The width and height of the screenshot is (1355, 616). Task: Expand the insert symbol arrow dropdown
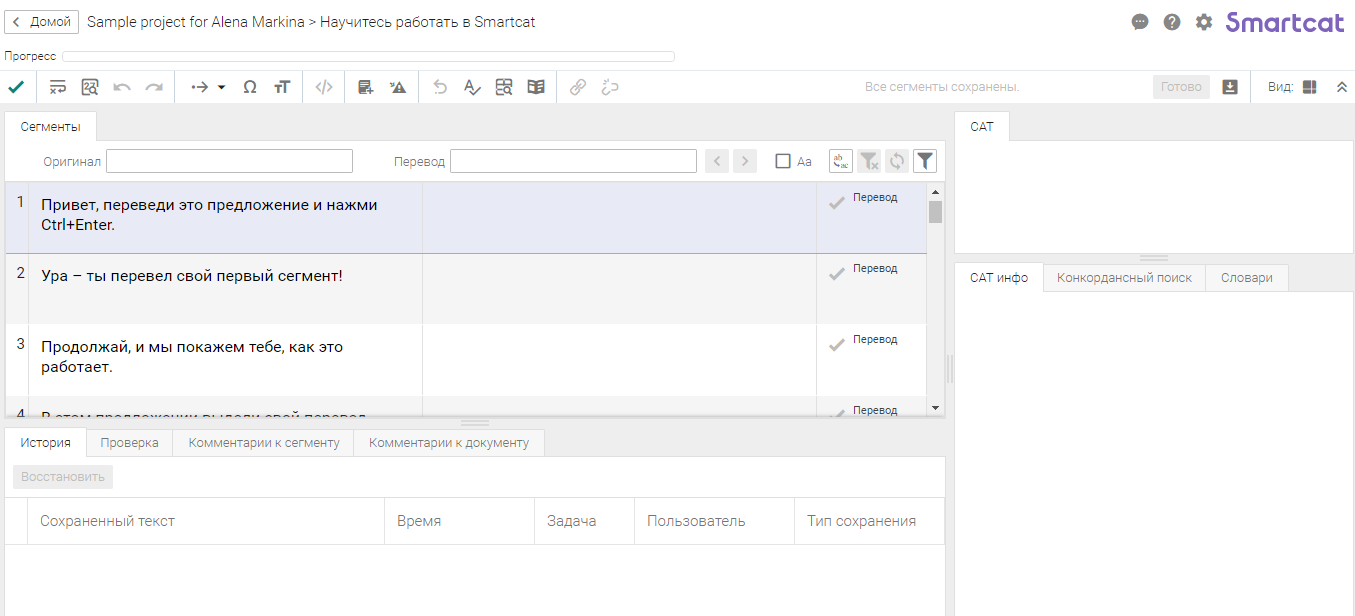221,87
